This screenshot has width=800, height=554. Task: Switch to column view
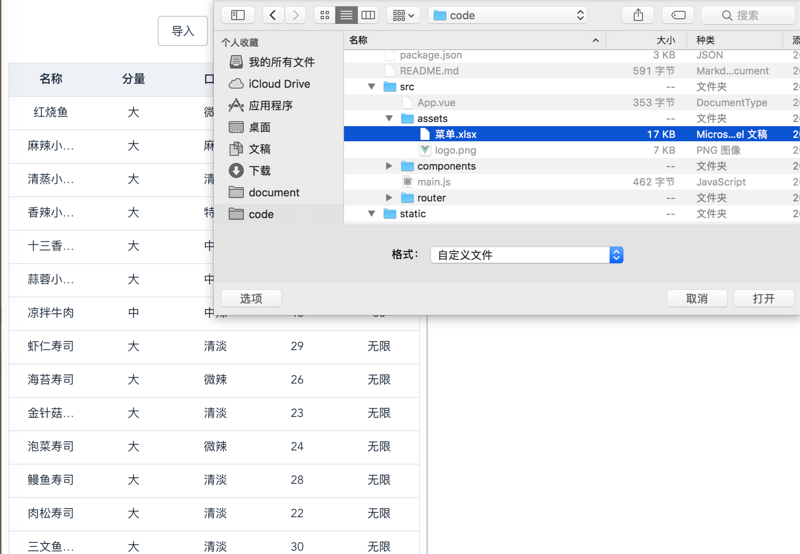(368, 15)
